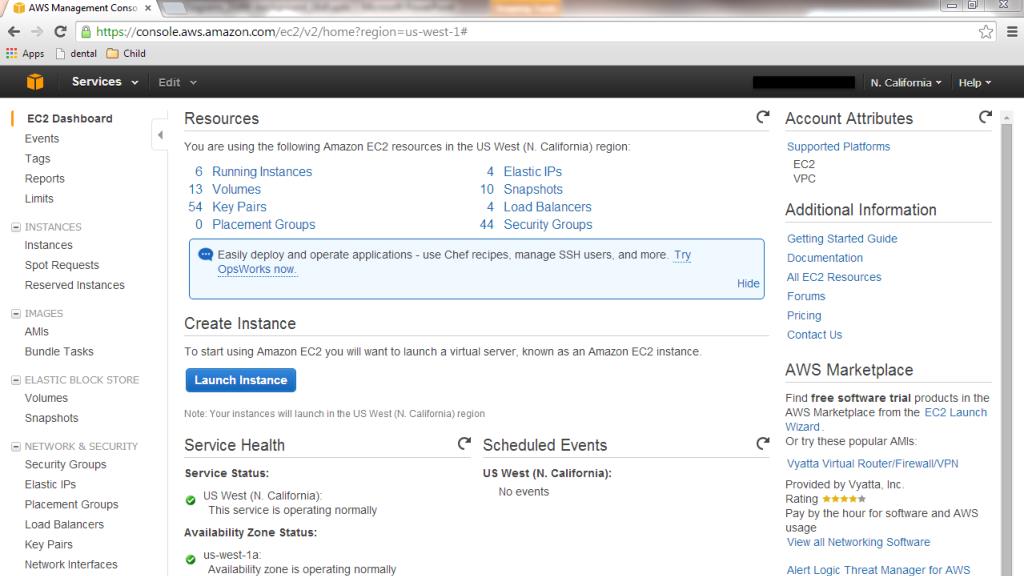Open Alert Logic Threat Manager for AWS
1024x576 pixels.
878,569
